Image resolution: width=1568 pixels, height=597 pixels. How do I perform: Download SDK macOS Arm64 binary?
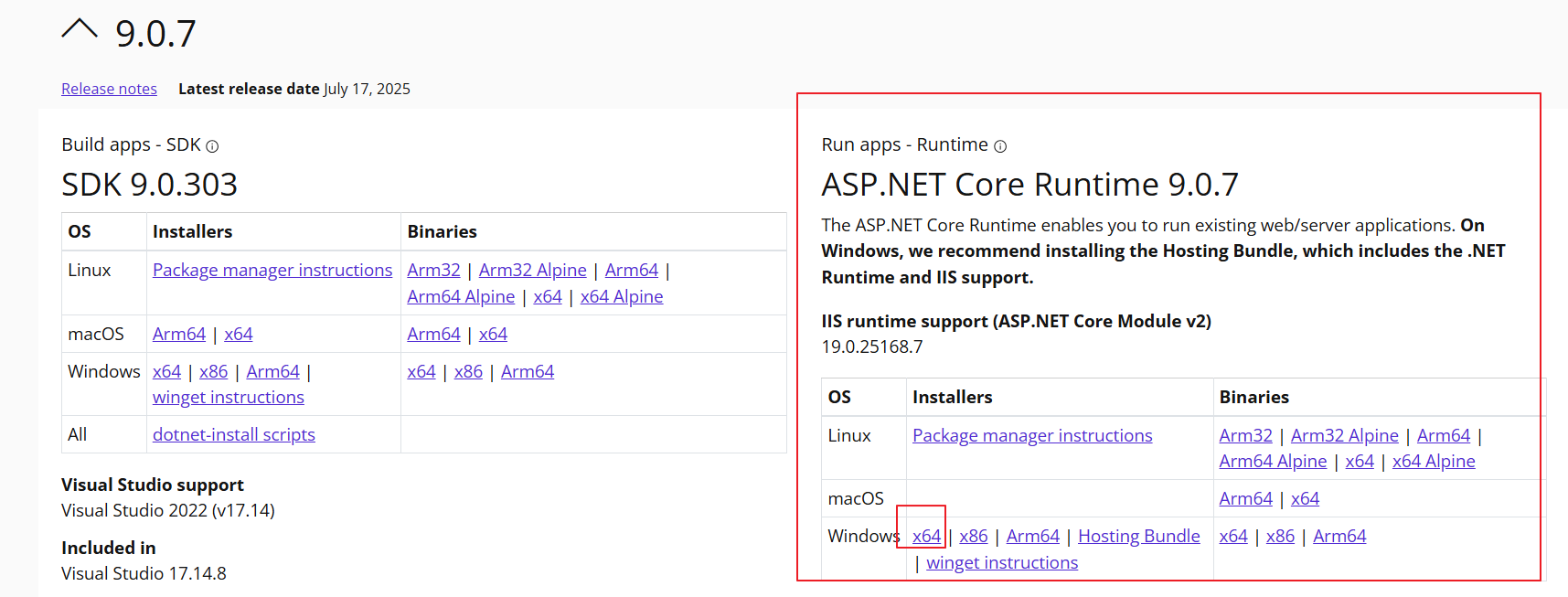pos(433,334)
